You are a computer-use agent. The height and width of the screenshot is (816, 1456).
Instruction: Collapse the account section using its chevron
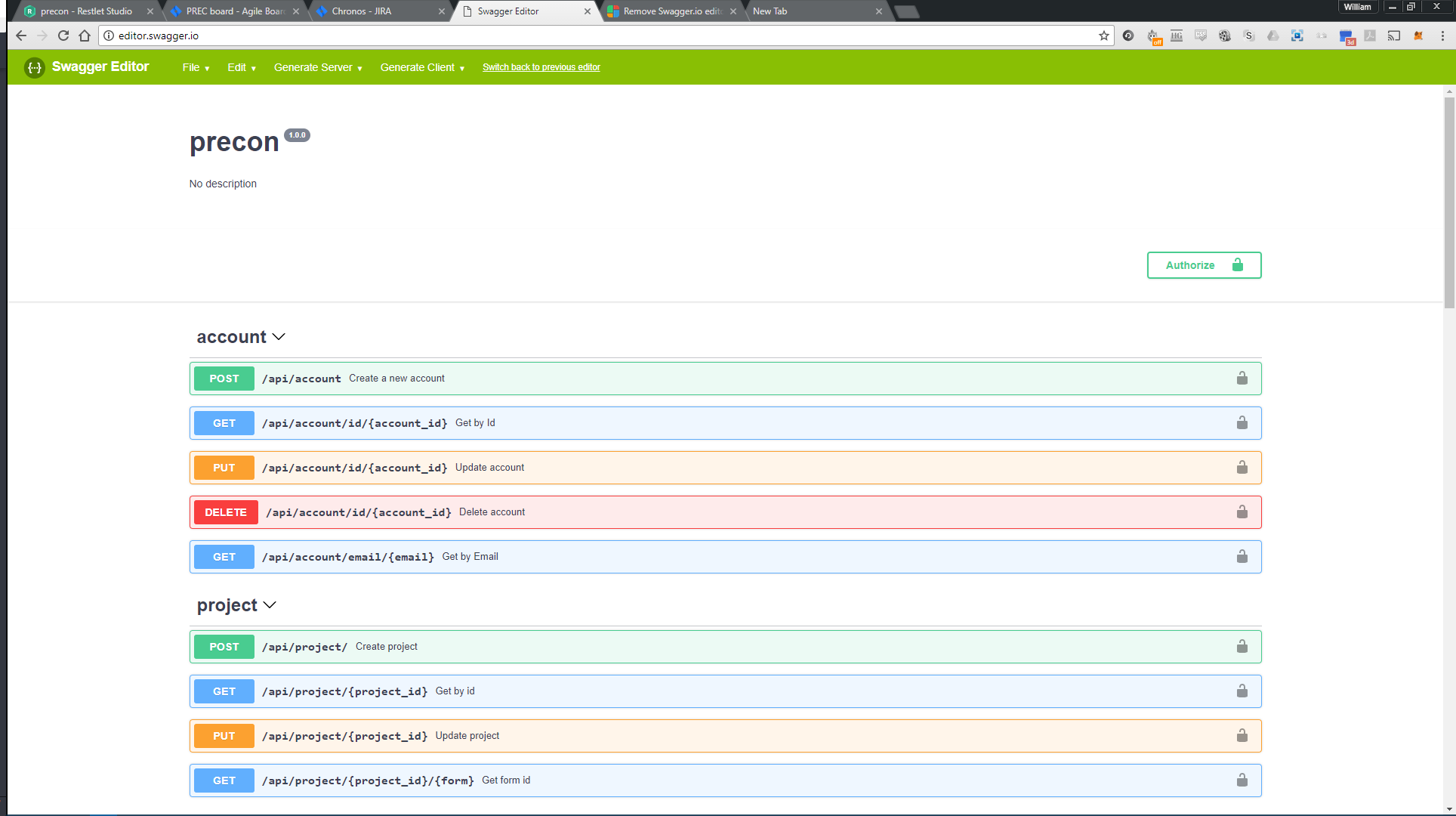click(x=279, y=337)
